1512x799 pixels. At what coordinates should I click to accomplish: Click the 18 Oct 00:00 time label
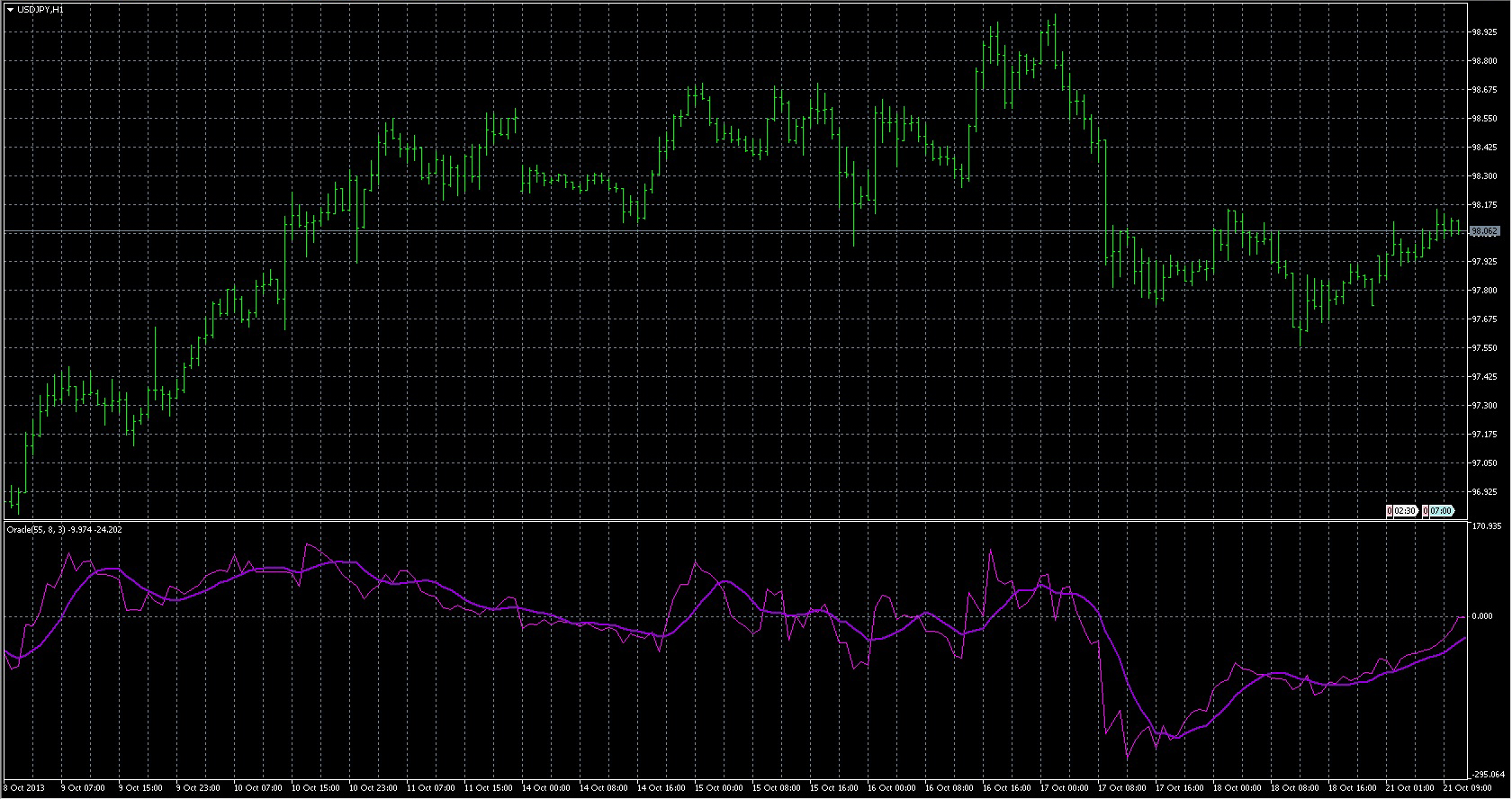click(1237, 788)
